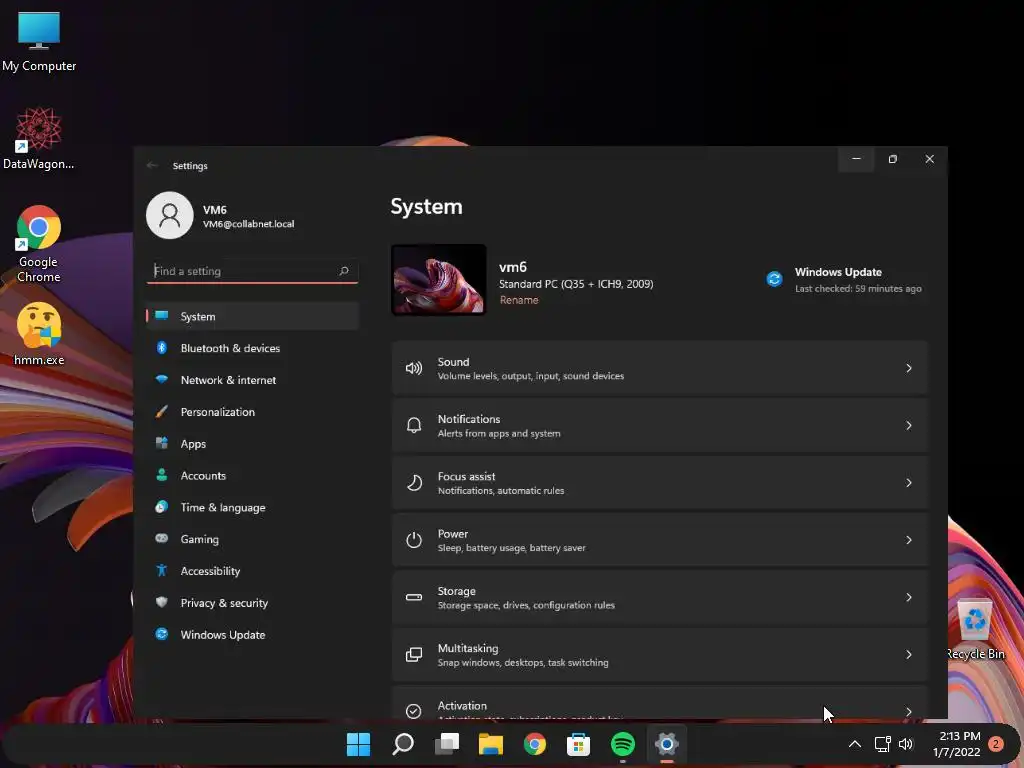Open Multitasking snap windows settings

(x=660, y=654)
